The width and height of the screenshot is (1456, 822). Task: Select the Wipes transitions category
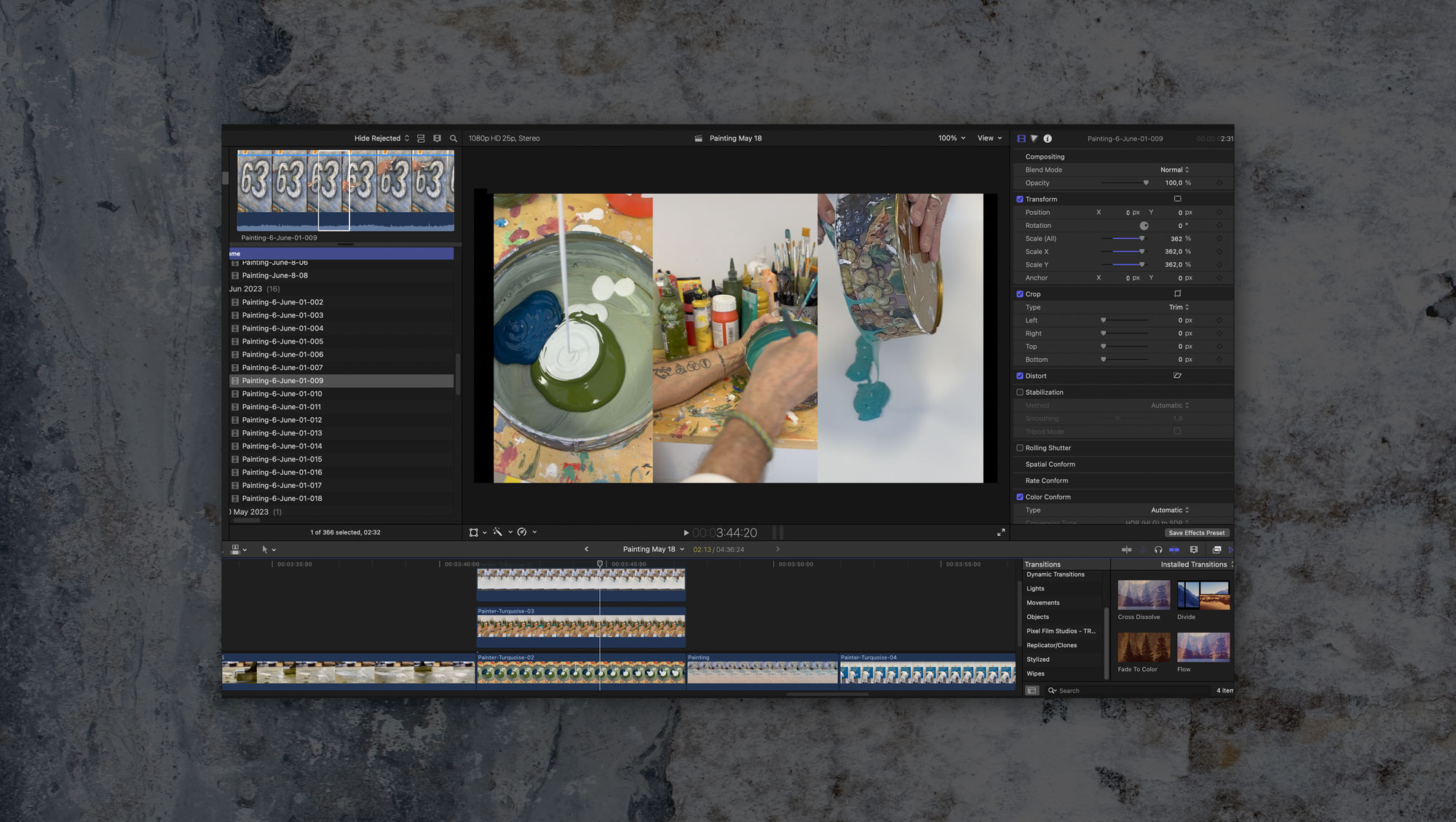[1035, 674]
